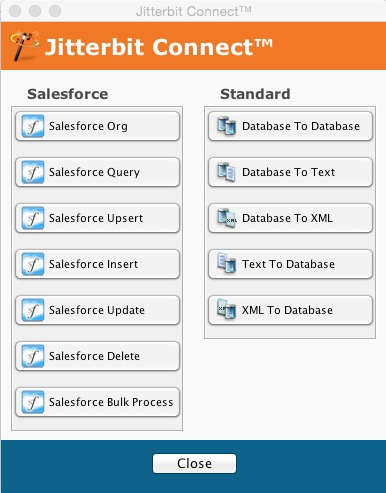
Task: Click the Salesforce section heading
Action: (68, 94)
